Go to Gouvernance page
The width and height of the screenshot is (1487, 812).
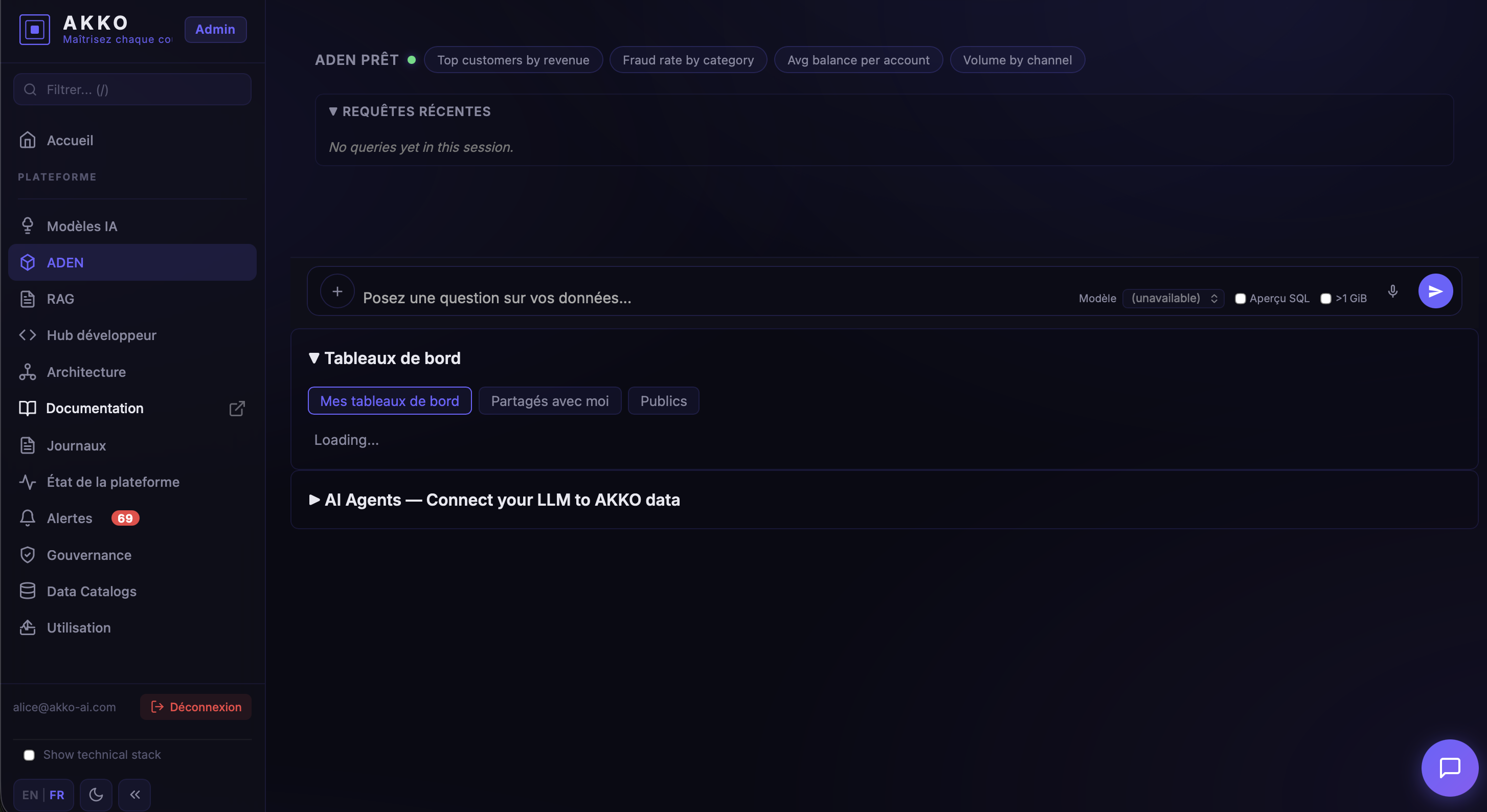click(132, 555)
